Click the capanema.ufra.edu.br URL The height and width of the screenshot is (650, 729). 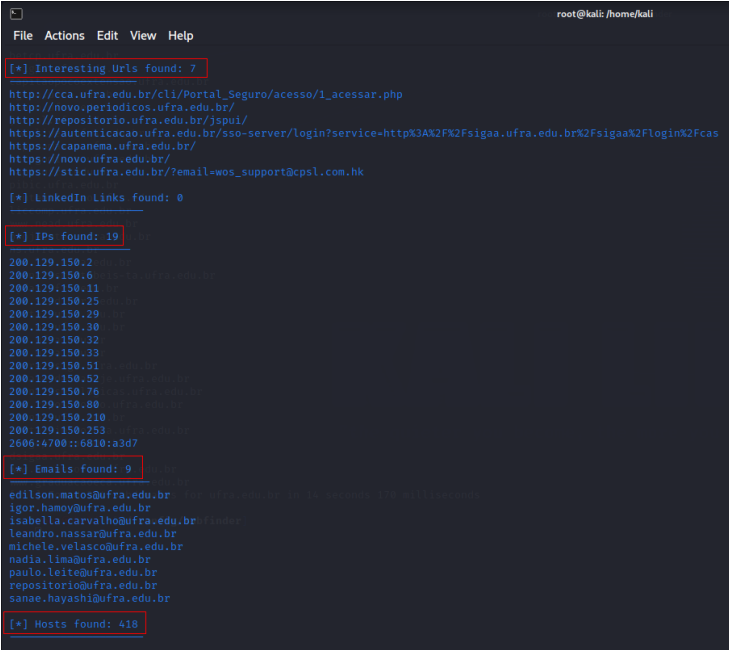pyautogui.click(x=103, y=146)
